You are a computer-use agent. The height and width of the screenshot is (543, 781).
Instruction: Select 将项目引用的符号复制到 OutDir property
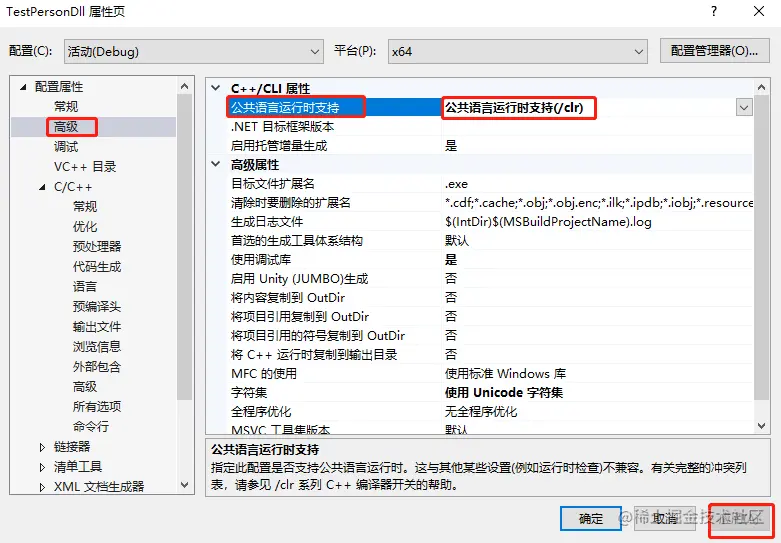point(318,335)
